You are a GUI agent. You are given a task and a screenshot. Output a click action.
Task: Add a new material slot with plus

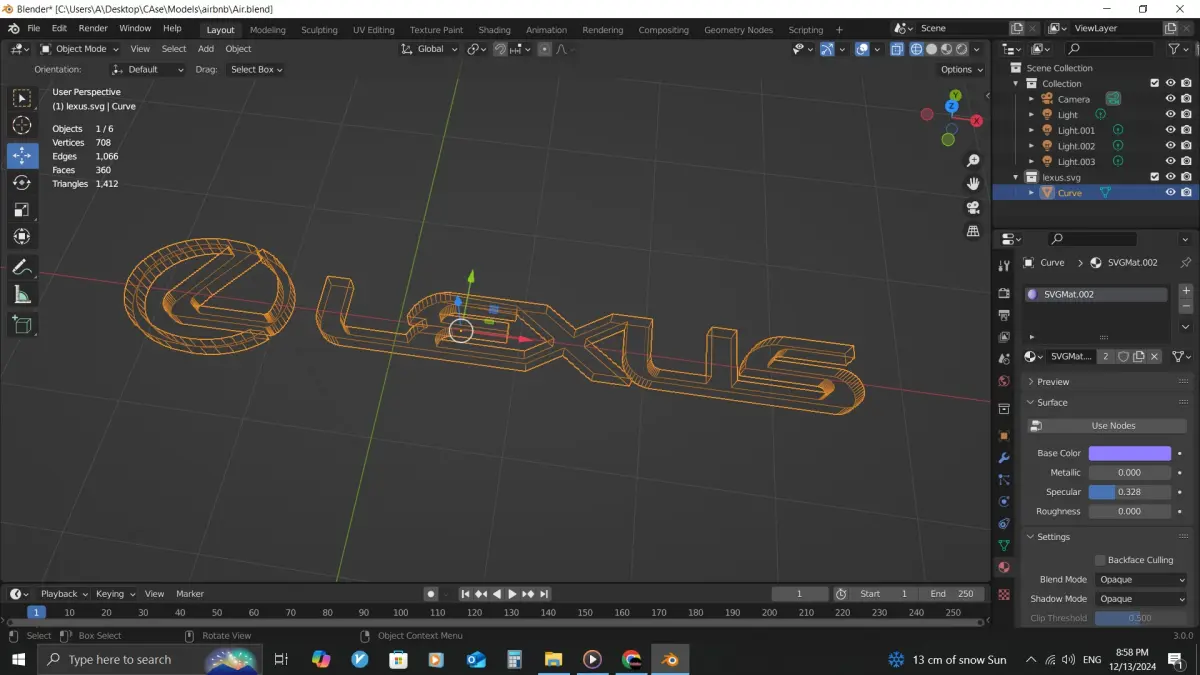[1186, 291]
